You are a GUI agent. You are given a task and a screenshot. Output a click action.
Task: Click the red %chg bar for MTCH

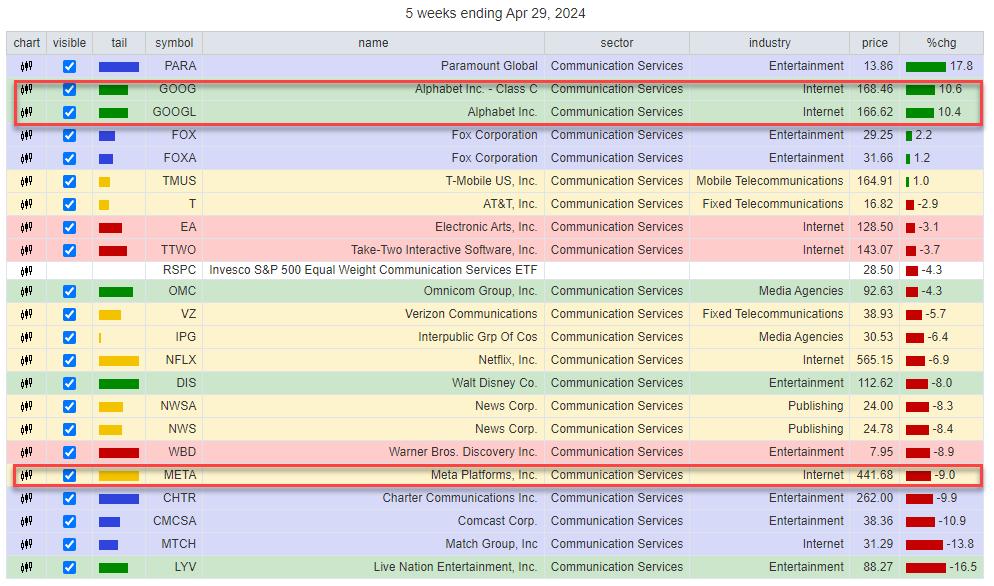[x=924, y=544]
